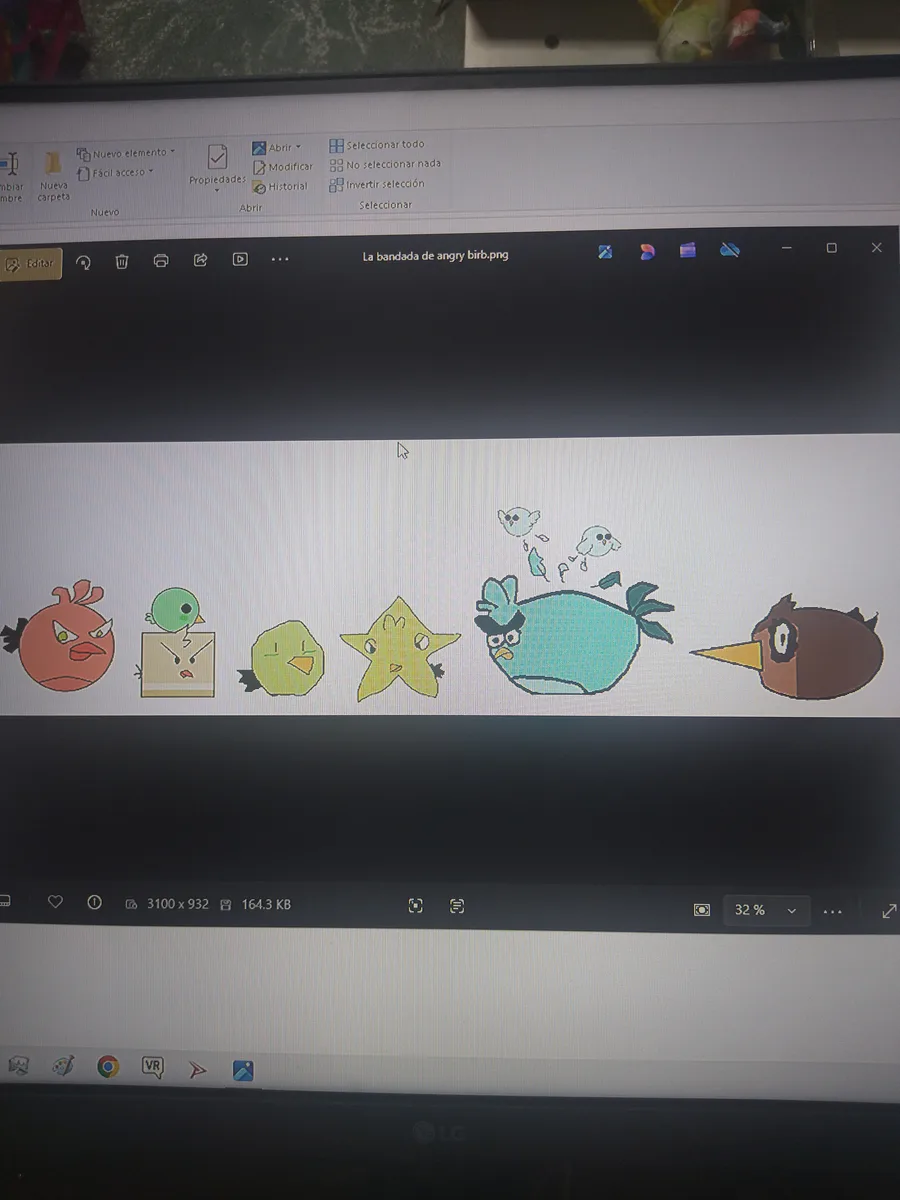Image resolution: width=900 pixels, height=1200 pixels.
Task: Delete the image using the trash icon
Action: click(122, 261)
